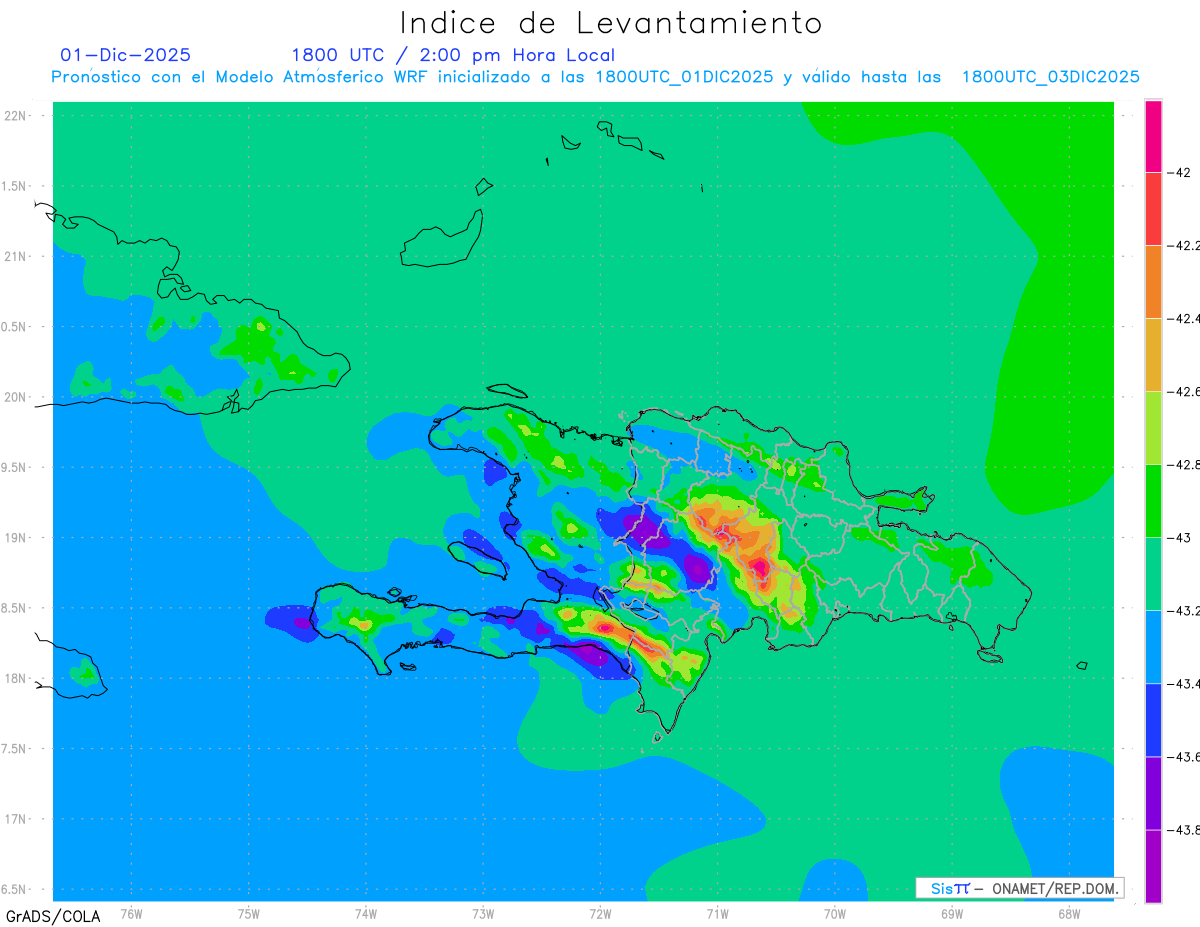The width and height of the screenshot is (1200, 927).
Task: Click the '75W' longitude label
Action: click(249, 913)
